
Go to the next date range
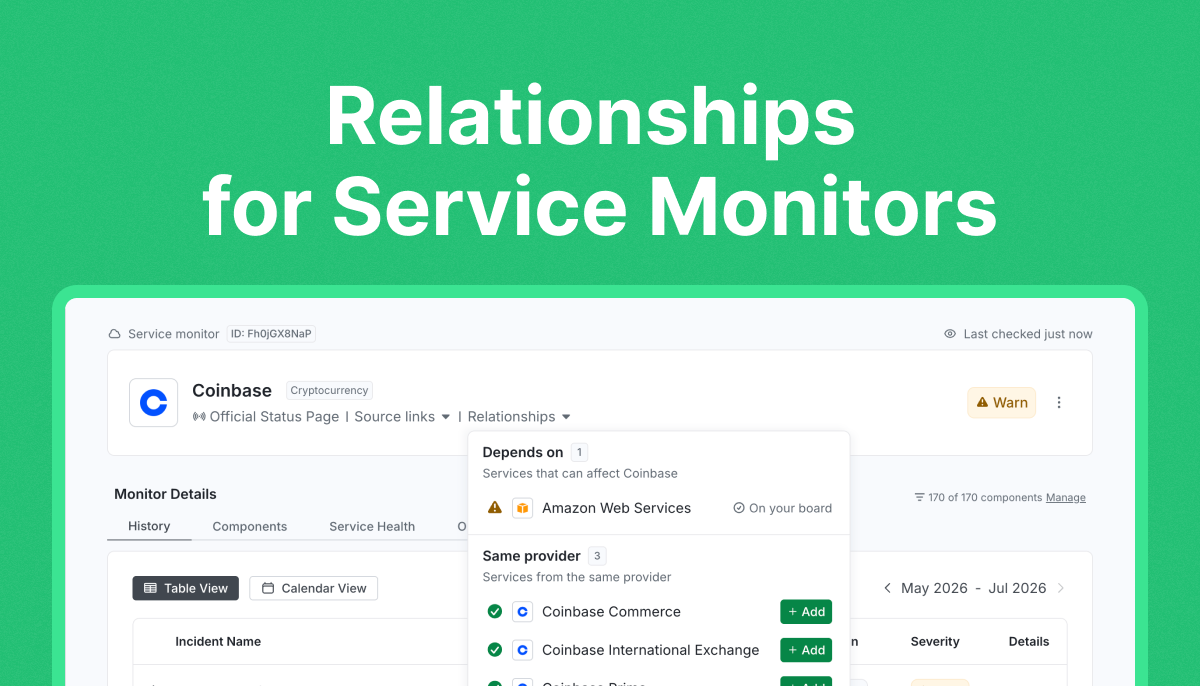(x=1061, y=588)
